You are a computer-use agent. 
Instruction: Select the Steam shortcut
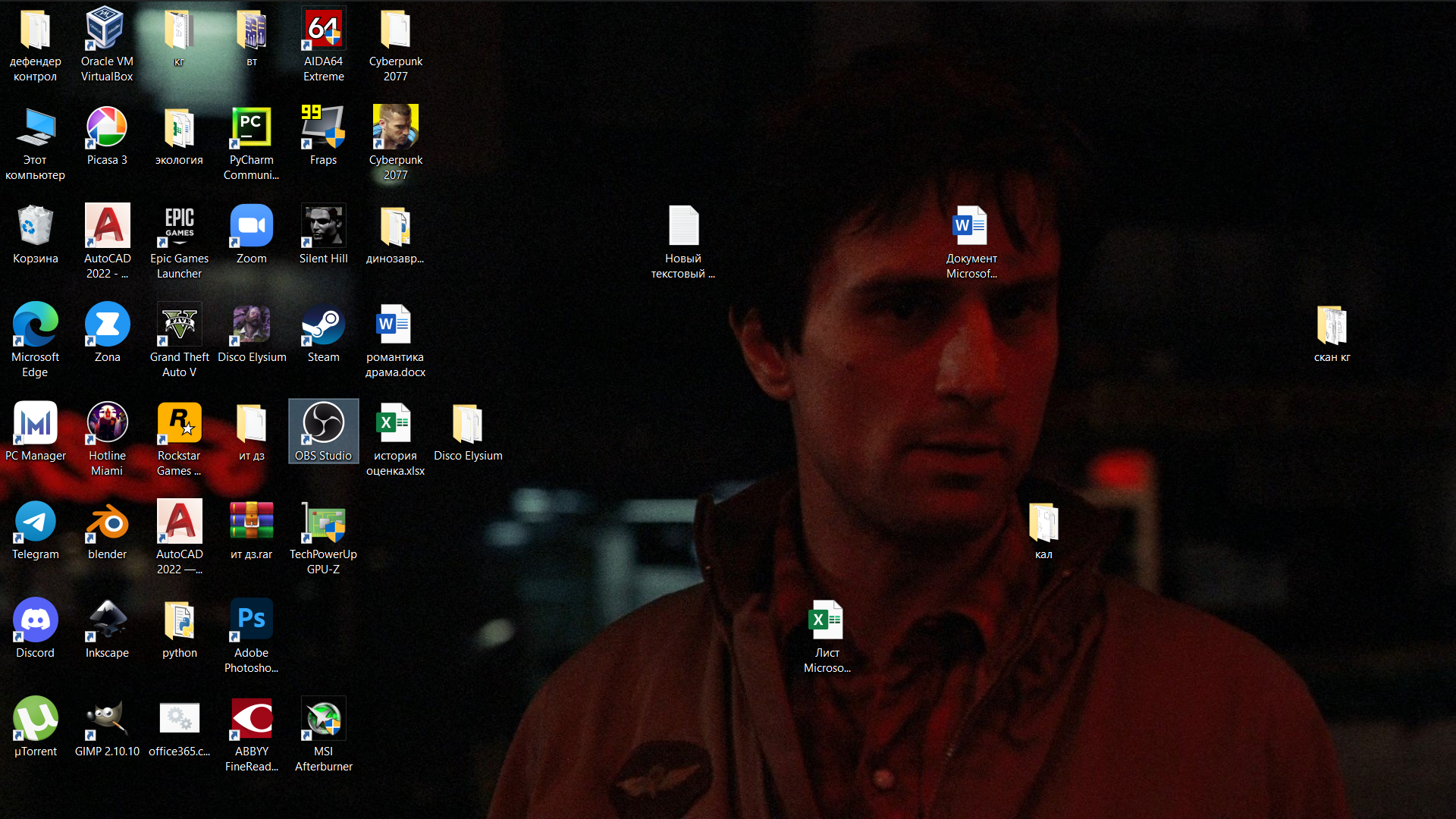click(x=323, y=332)
